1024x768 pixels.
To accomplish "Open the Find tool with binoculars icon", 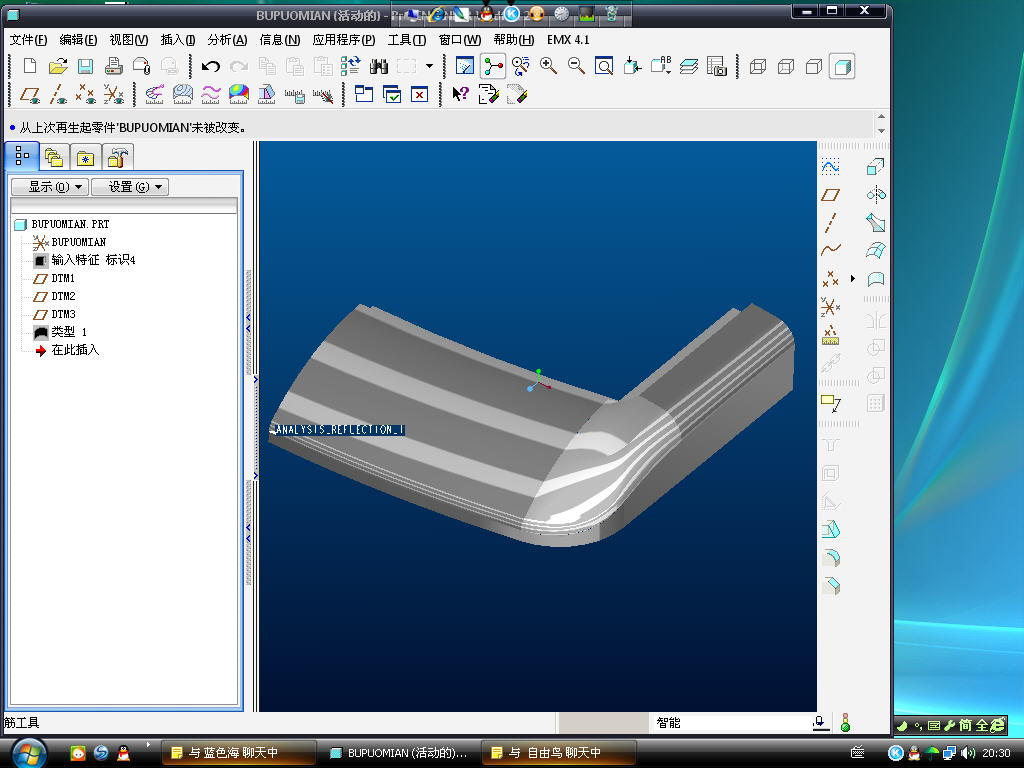I will coord(379,66).
